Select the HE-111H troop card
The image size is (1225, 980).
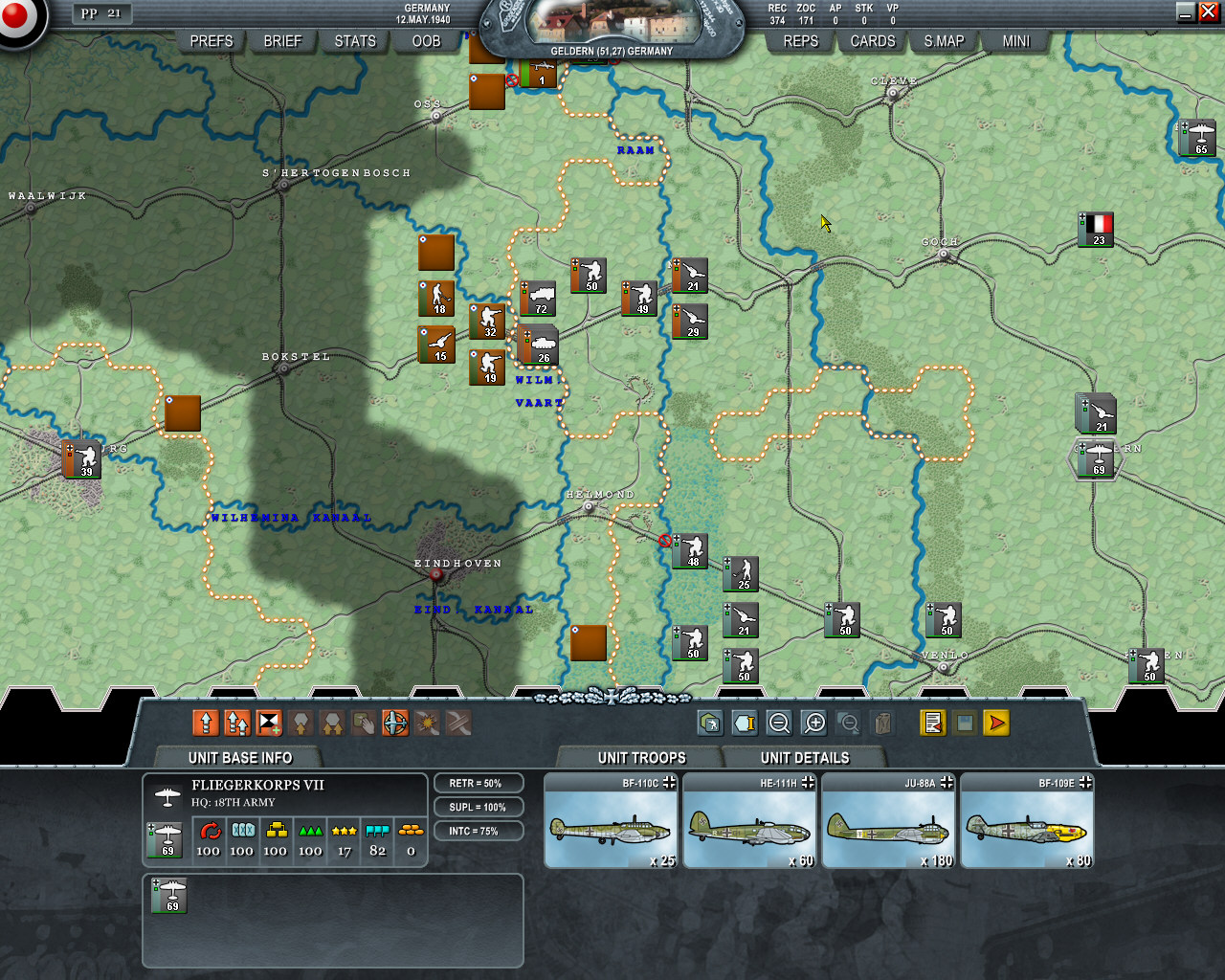tap(749, 821)
